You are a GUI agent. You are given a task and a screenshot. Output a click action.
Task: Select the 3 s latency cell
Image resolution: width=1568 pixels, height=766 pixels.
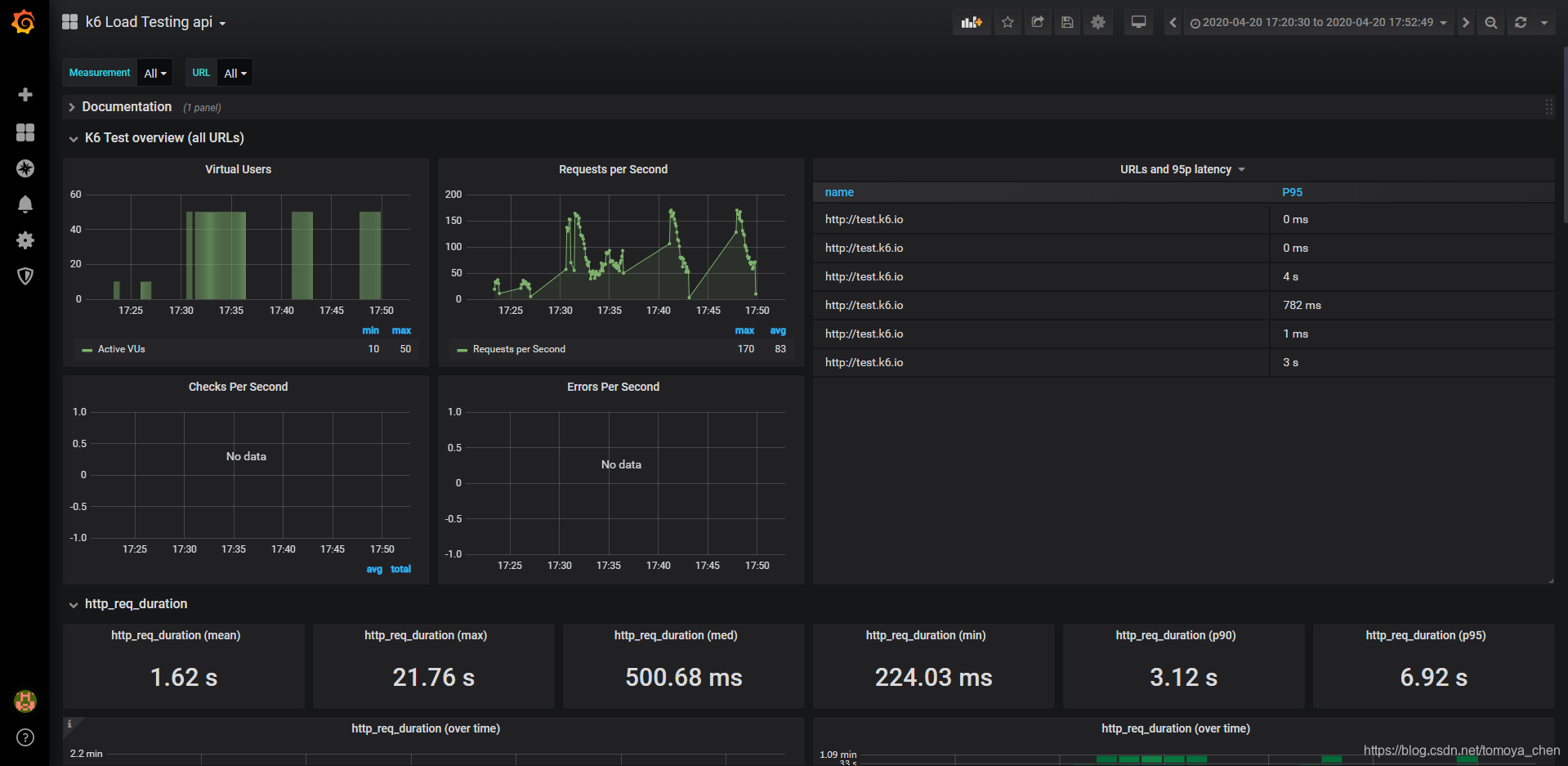tap(1412, 363)
